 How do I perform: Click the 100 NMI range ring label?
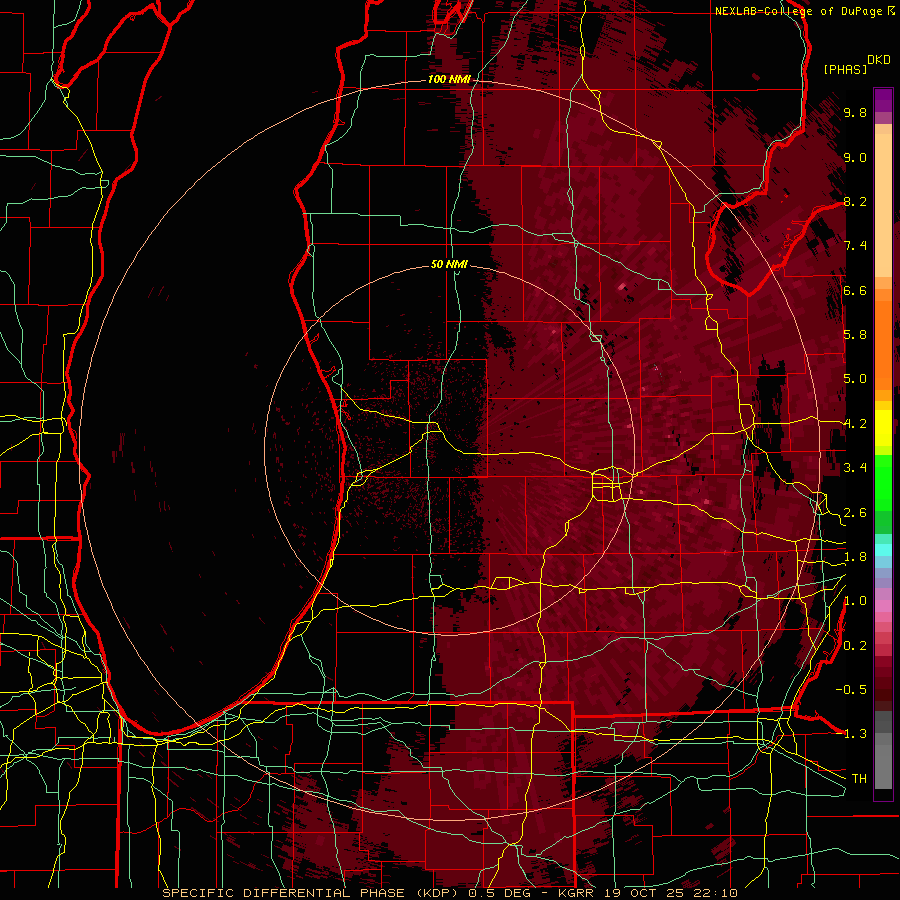(449, 79)
